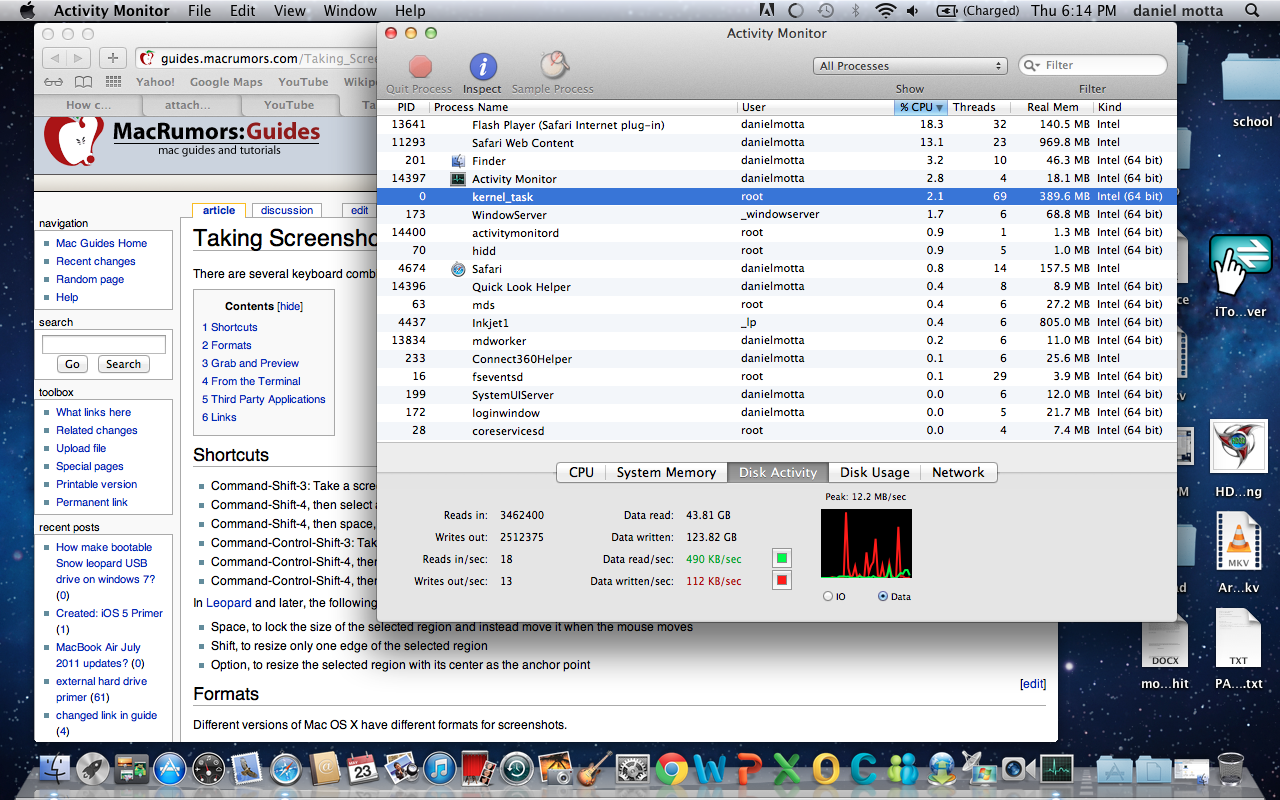Click the Activity Monitor row icon in process list
Screen dimensions: 1280x800
coord(458,179)
